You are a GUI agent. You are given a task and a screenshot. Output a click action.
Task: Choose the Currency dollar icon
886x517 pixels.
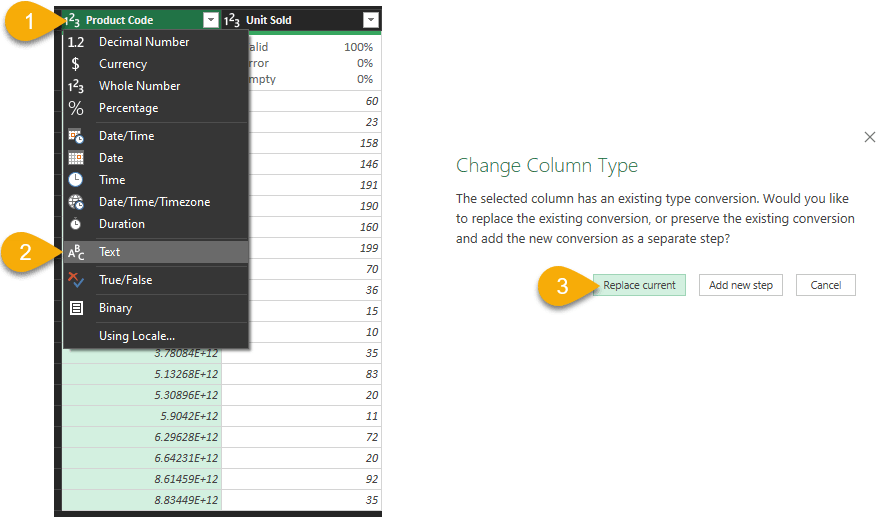[x=76, y=64]
